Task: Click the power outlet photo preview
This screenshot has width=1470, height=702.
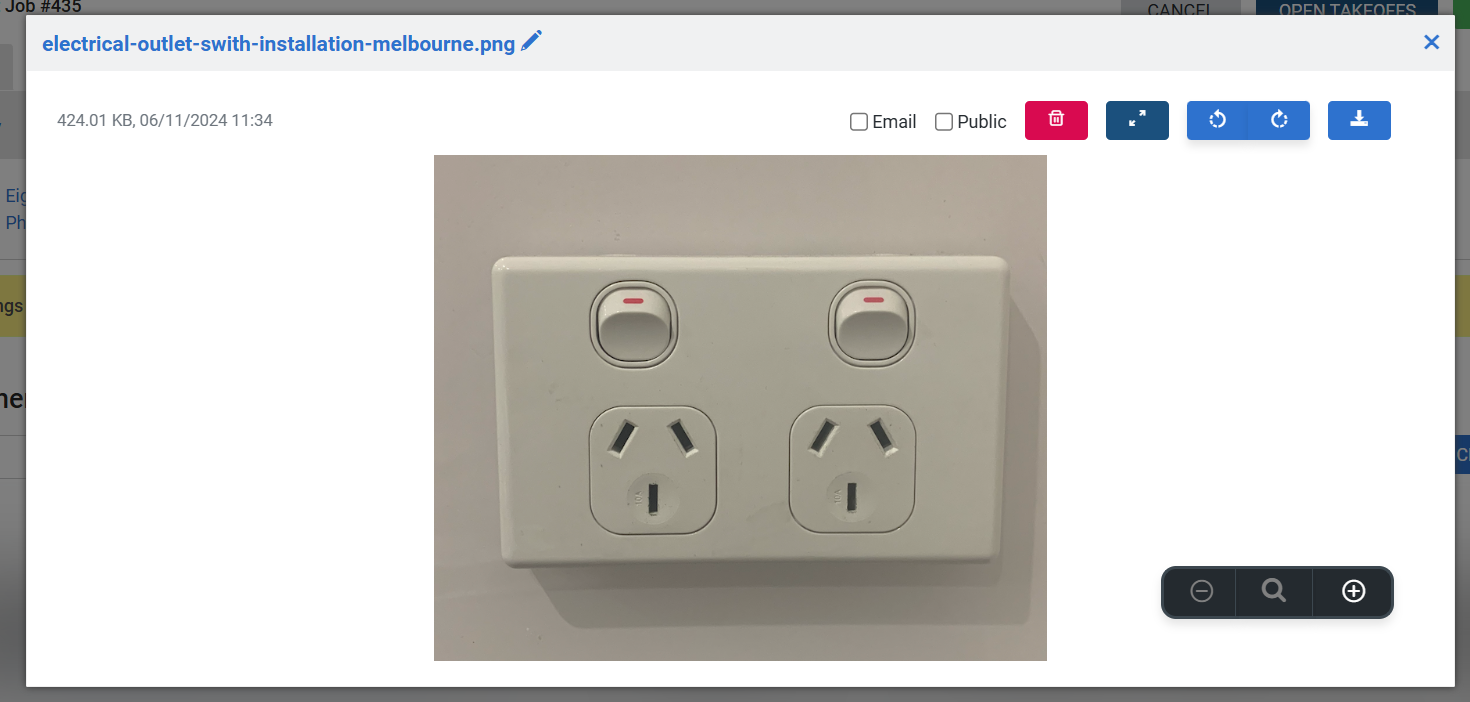Action: click(x=740, y=408)
